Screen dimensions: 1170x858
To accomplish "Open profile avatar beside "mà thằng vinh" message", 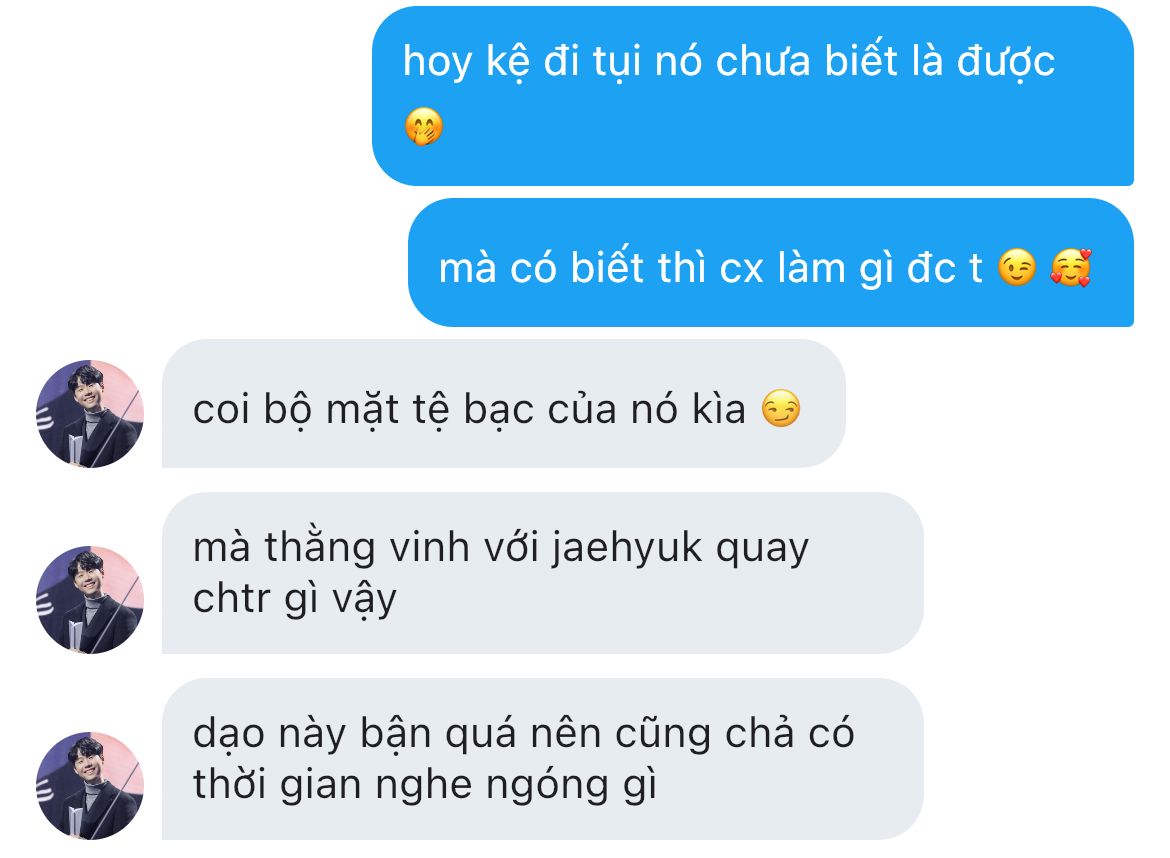I will [x=90, y=600].
